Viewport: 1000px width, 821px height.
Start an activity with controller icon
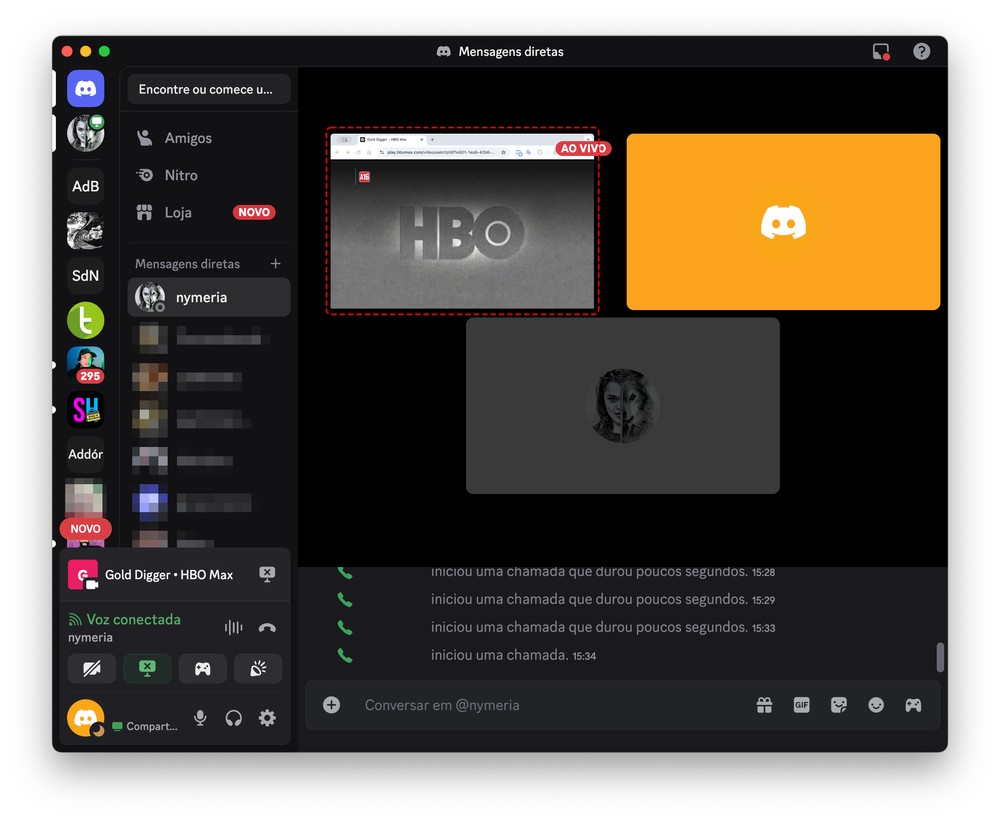click(203, 669)
